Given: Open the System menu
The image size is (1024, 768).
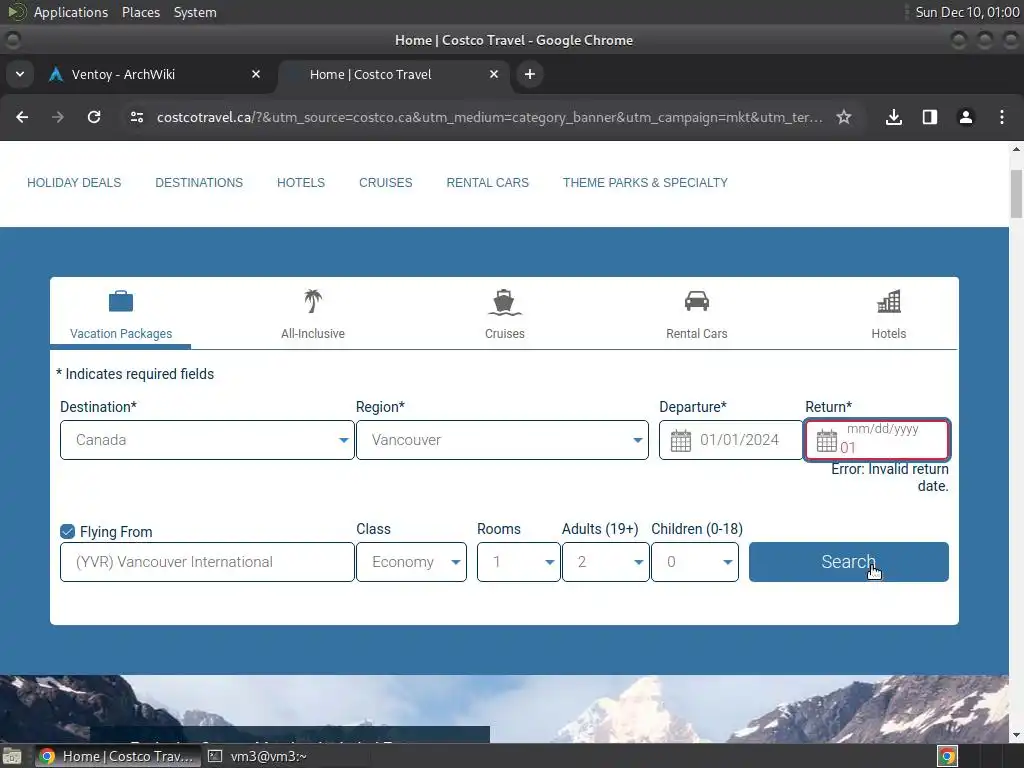Looking at the screenshot, I should 195,12.
